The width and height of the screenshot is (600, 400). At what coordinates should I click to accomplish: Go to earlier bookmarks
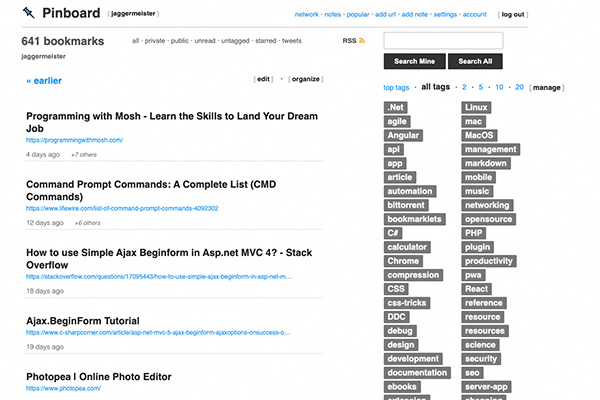[x=44, y=81]
